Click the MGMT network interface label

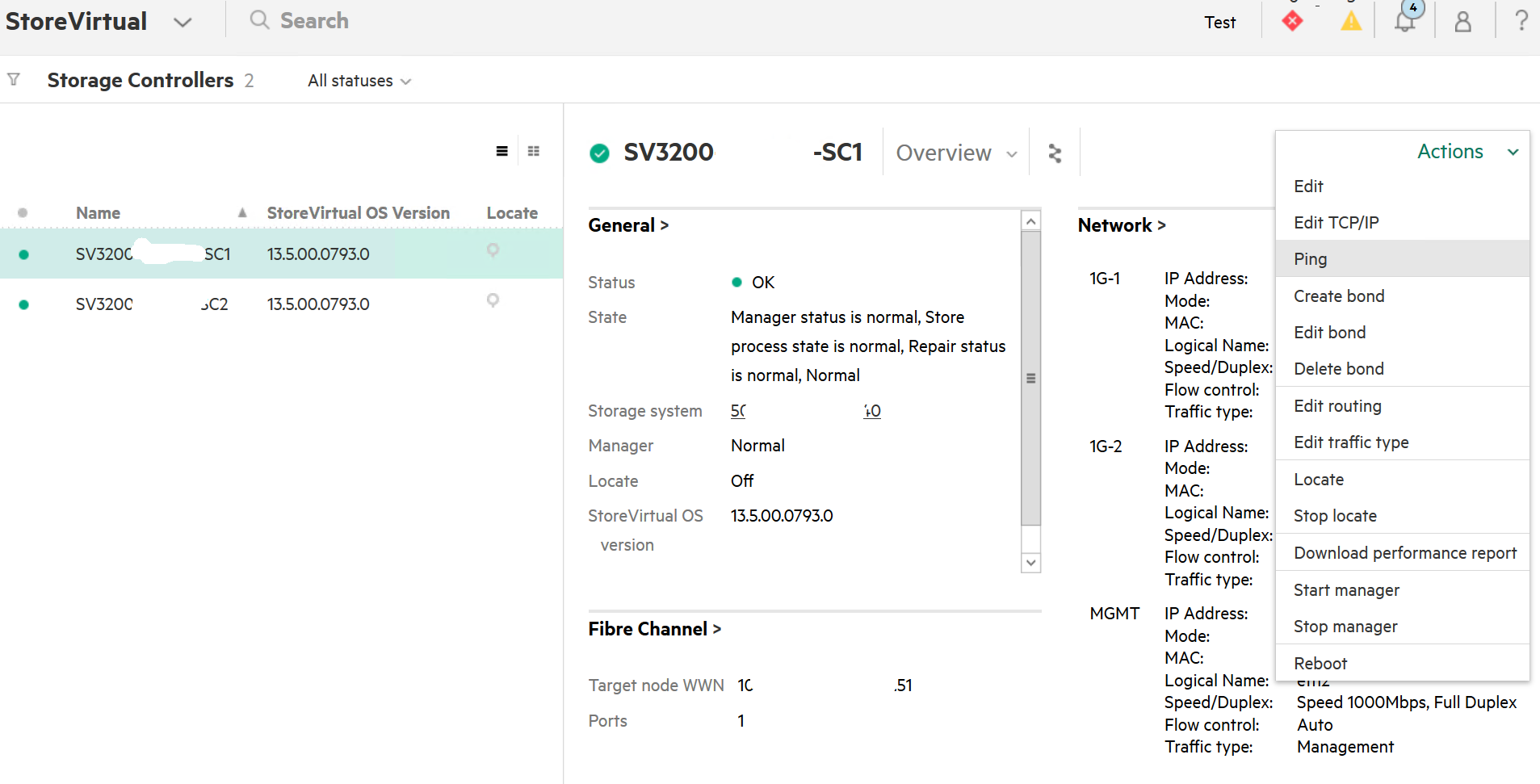click(x=1114, y=614)
